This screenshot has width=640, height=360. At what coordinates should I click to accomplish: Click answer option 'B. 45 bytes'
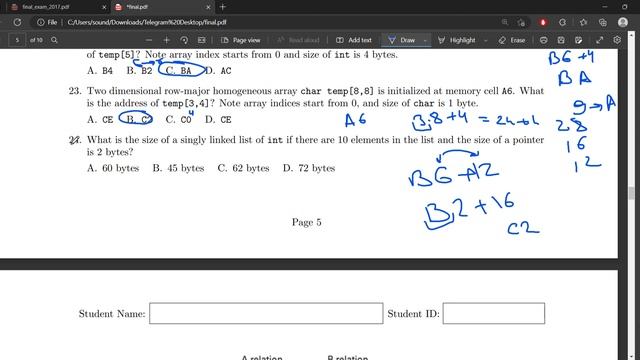coord(178,168)
